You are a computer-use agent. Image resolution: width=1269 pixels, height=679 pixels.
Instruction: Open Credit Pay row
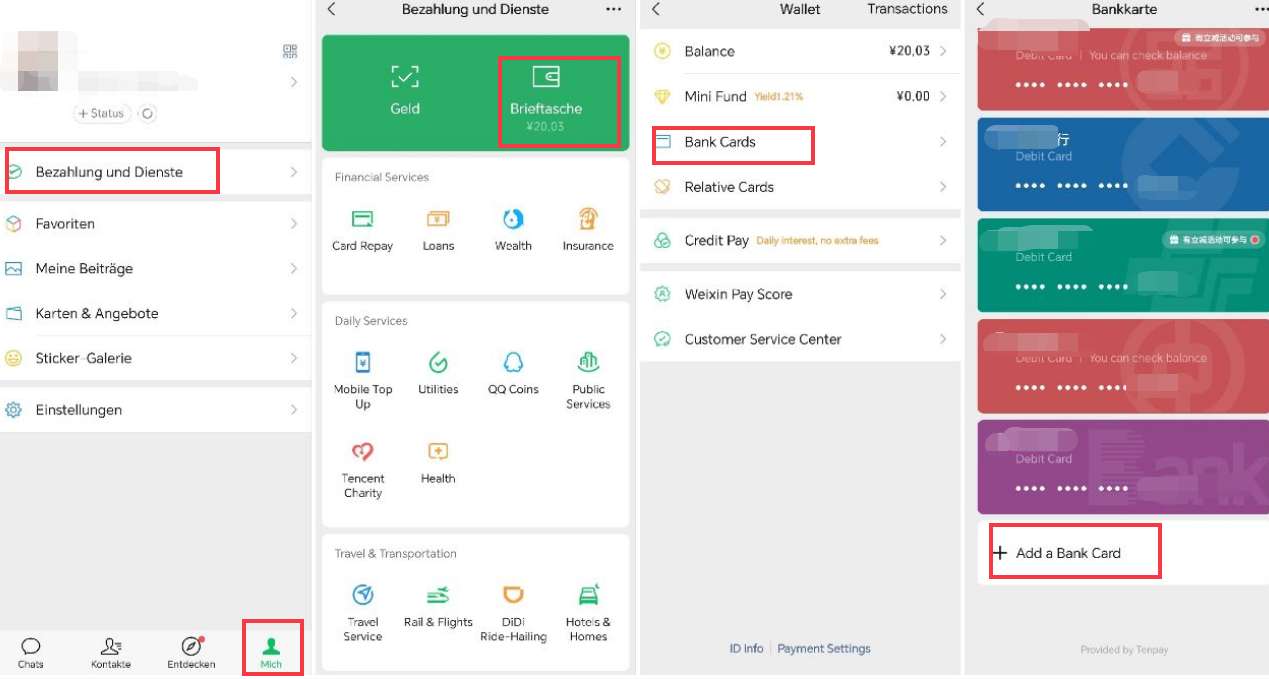pyautogui.click(x=800, y=241)
